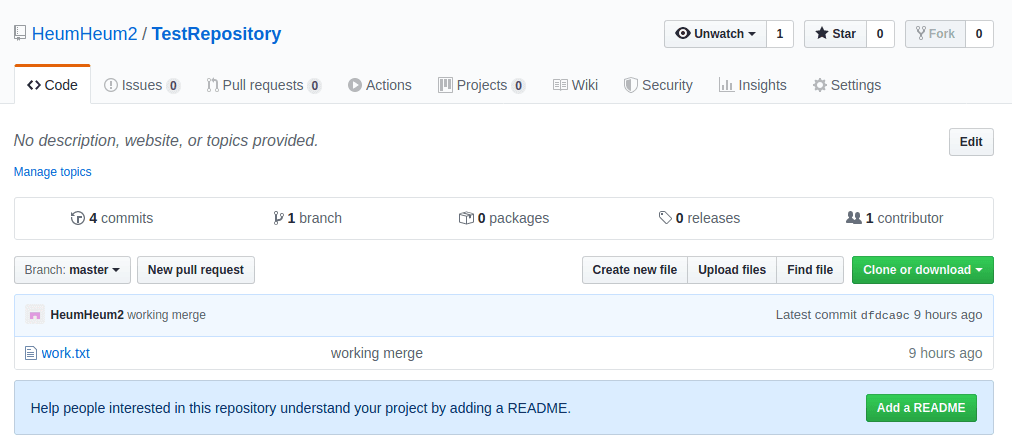1012x444 pixels.
Task: Click the repository book icon beside HeumHeum2
Action: [20, 33]
